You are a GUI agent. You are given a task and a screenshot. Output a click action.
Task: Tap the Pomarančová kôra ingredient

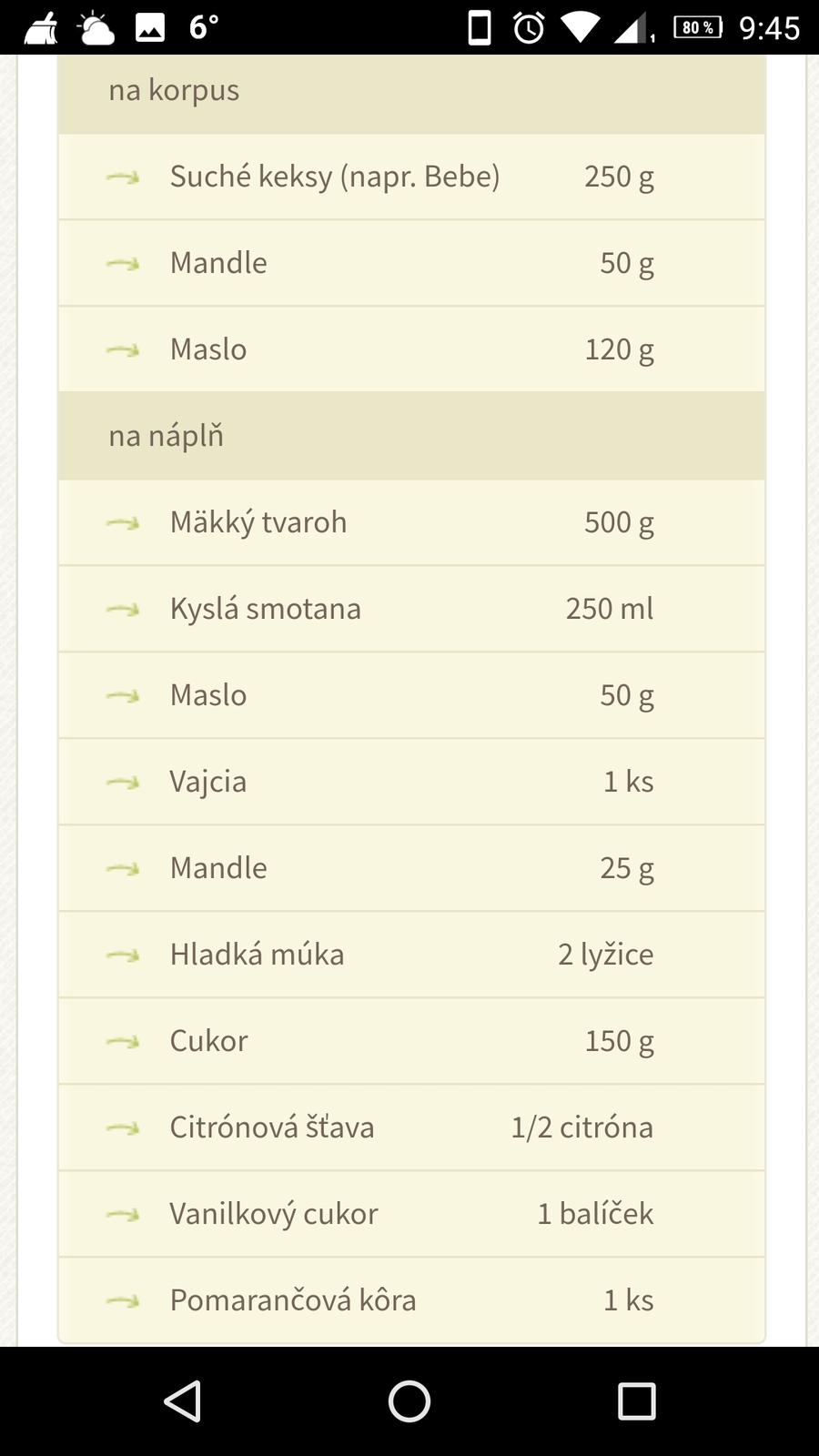point(293,1300)
